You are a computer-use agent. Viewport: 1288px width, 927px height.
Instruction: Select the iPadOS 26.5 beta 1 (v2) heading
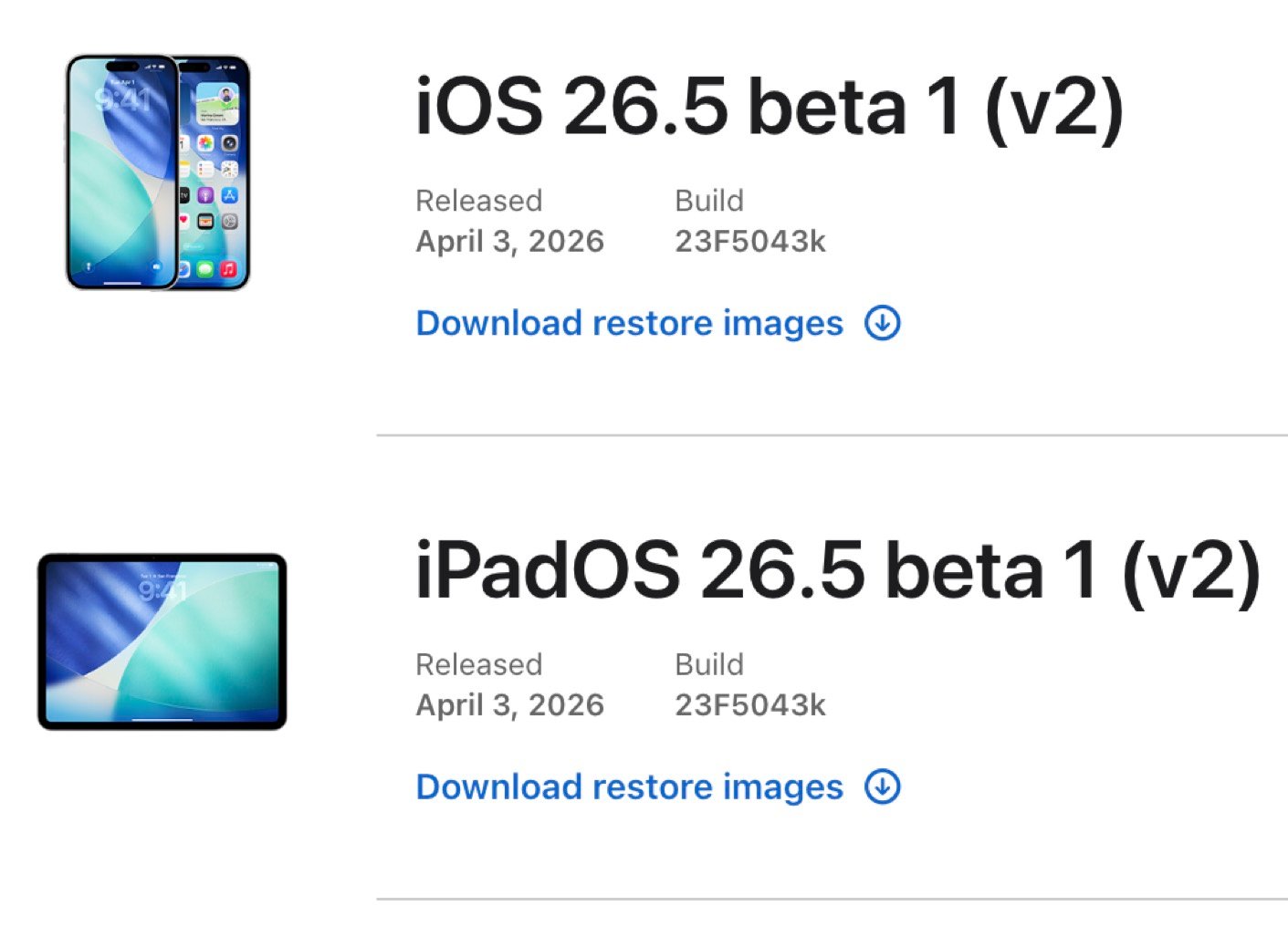(837, 570)
